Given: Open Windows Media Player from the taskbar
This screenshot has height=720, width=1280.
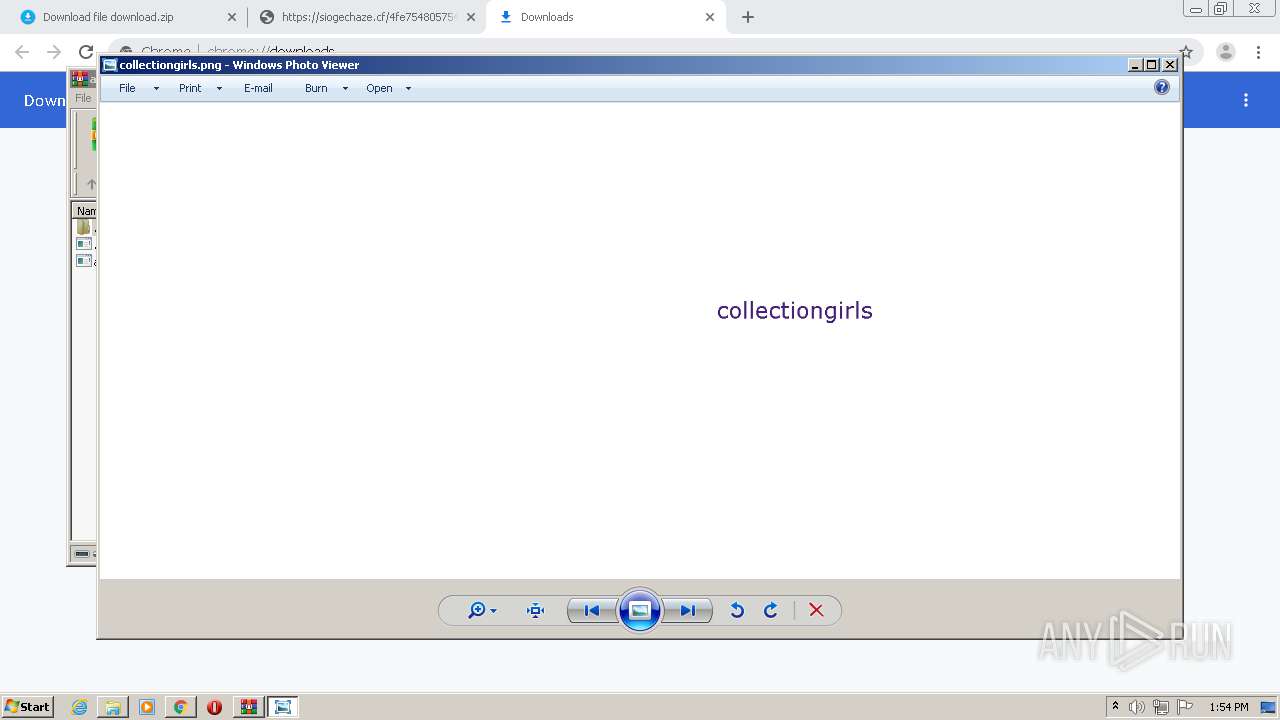Looking at the screenshot, I should (147, 707).
